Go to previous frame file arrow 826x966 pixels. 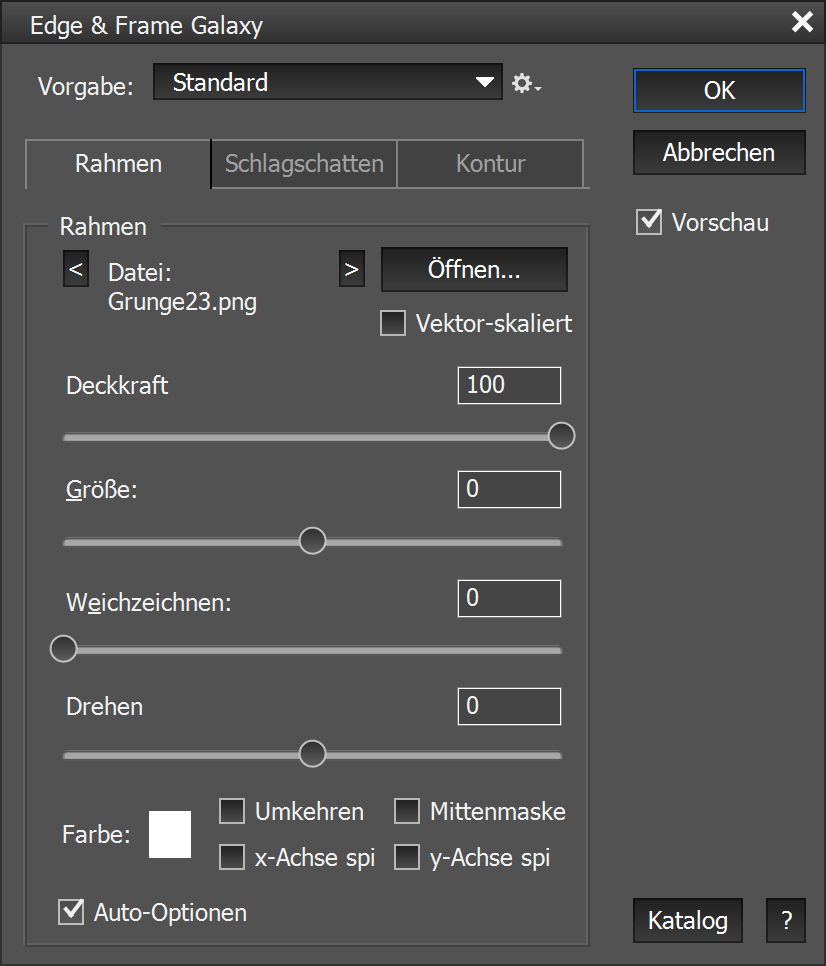(76, 269)
